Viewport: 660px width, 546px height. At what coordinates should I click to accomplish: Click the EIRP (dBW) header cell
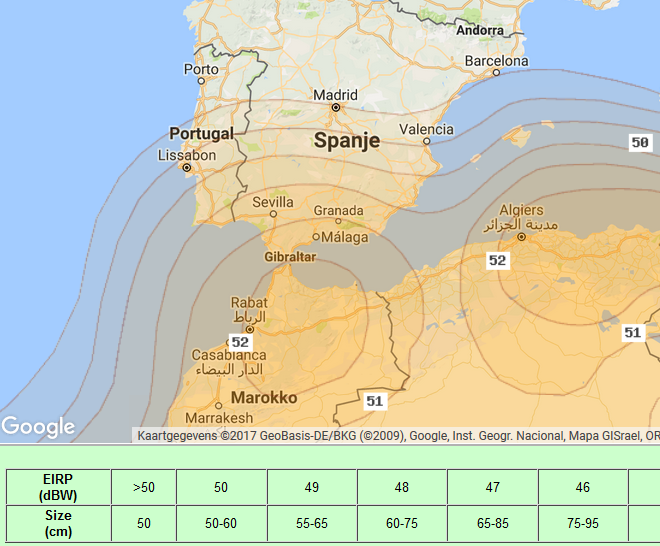click(57, 487)
